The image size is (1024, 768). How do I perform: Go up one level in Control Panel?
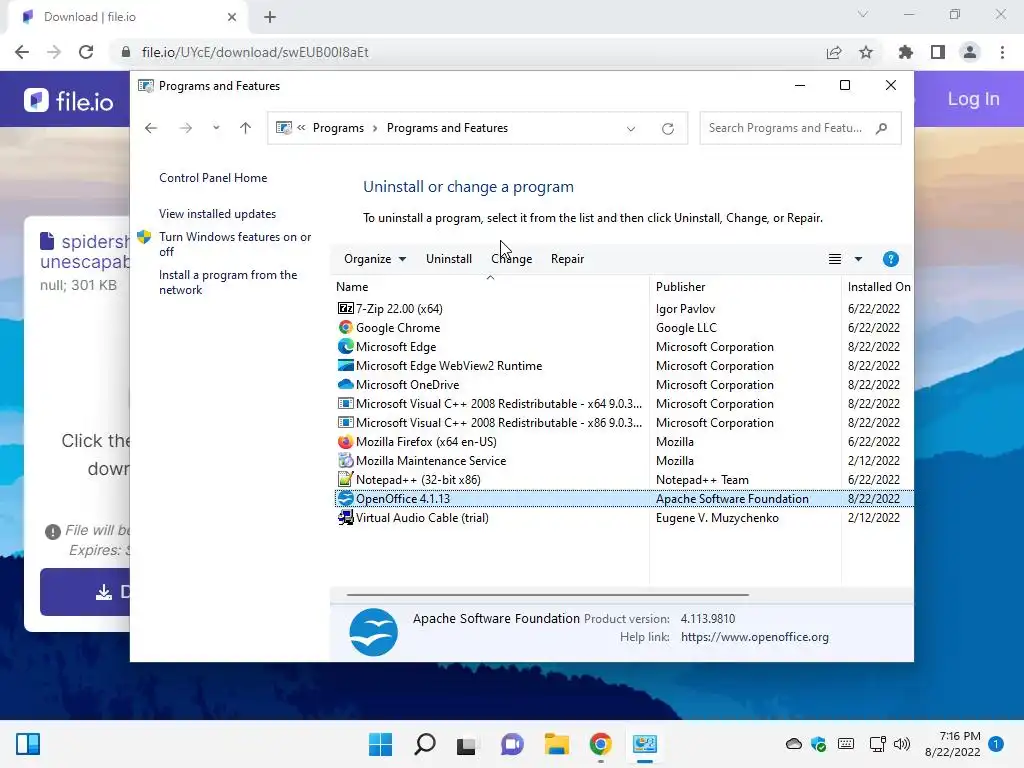point(246,128)
